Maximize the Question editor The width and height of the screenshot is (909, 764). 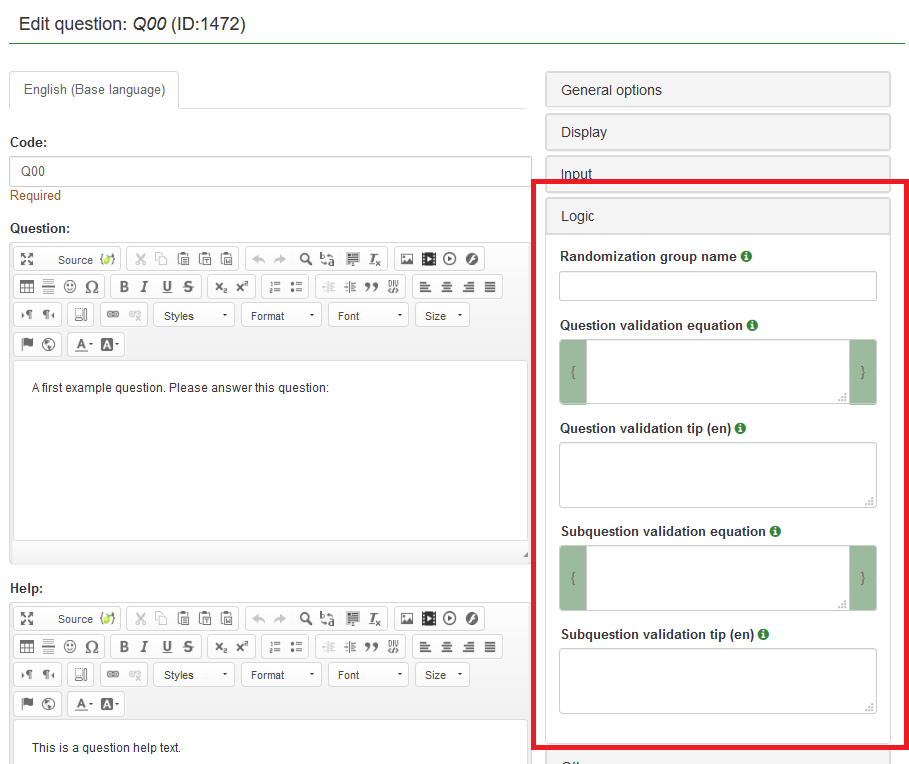(x=27, y=259)
